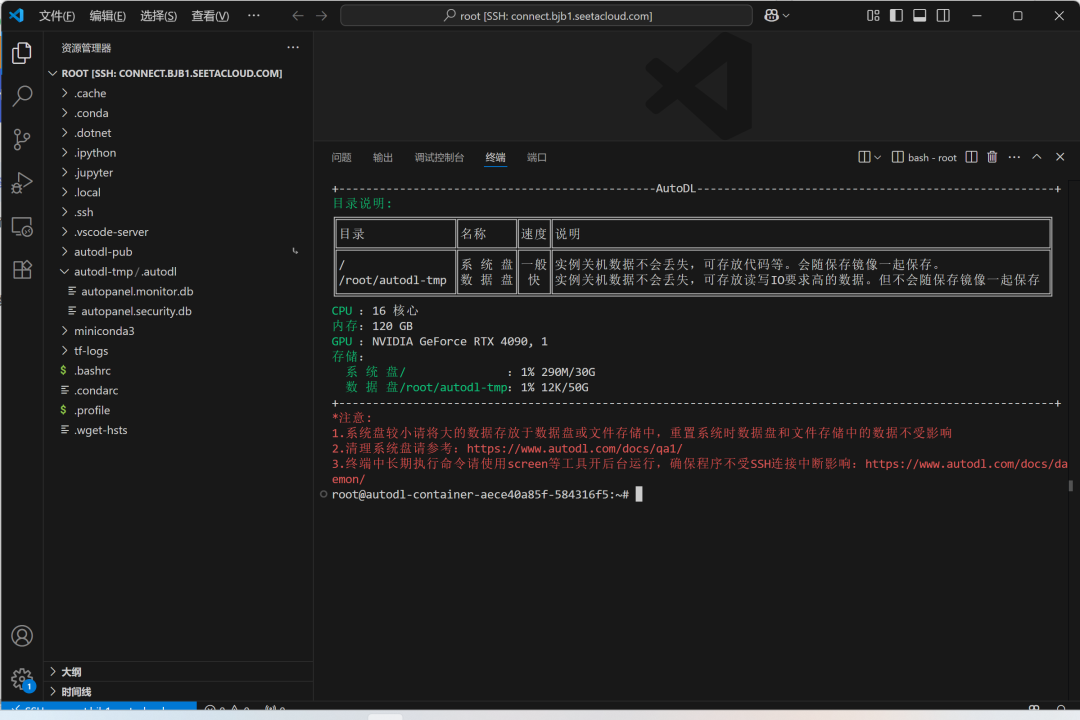The image size is (1080, 720).
Task: Open the .wget-hsts file
Action: pyautogui.click(x=179, y=430)
